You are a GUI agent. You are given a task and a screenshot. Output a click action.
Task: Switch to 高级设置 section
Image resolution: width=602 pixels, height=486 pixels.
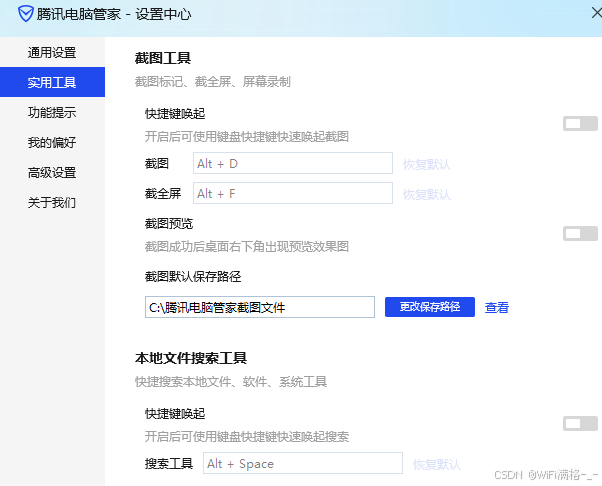[x=52, y=172]
